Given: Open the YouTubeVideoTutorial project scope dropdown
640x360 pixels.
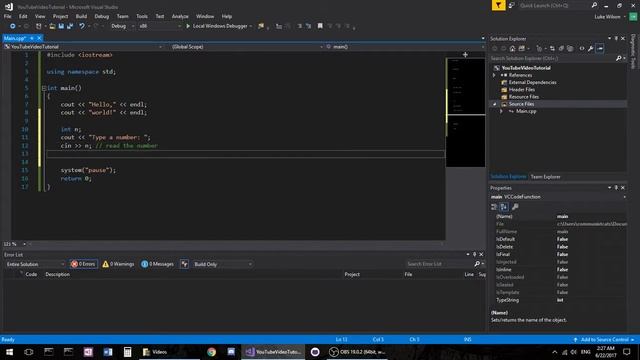Looking at the screenshot, I should tap(83, 47).
